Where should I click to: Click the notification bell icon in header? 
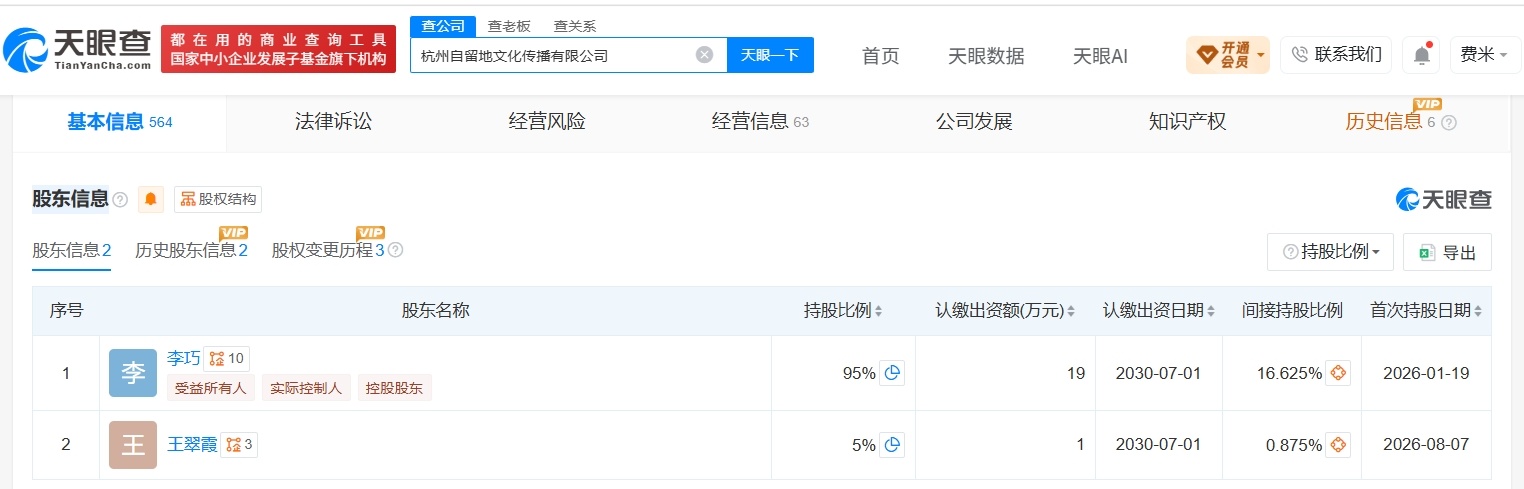[x=1420, y=55]
